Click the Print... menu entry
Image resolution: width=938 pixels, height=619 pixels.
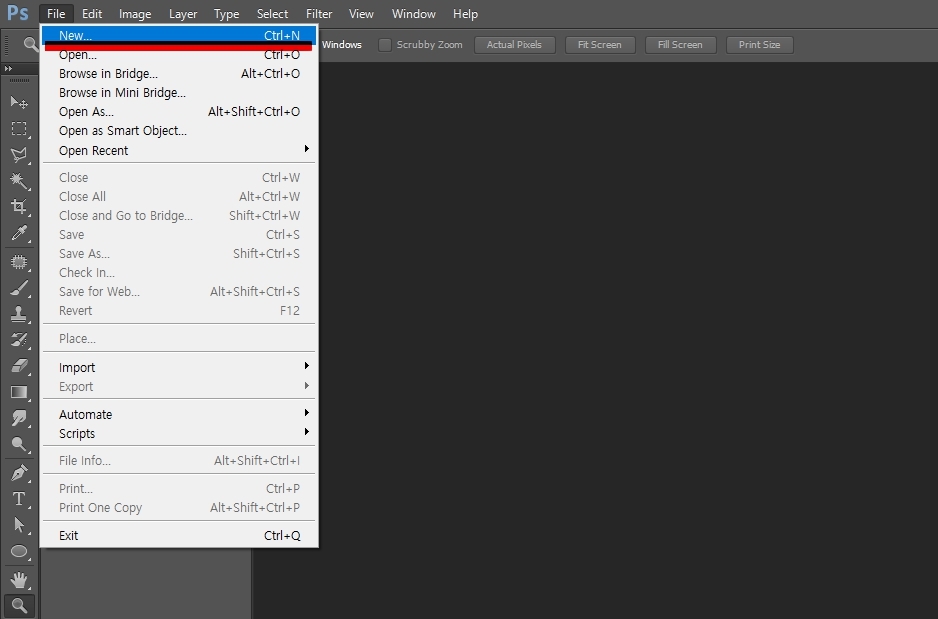179,489
